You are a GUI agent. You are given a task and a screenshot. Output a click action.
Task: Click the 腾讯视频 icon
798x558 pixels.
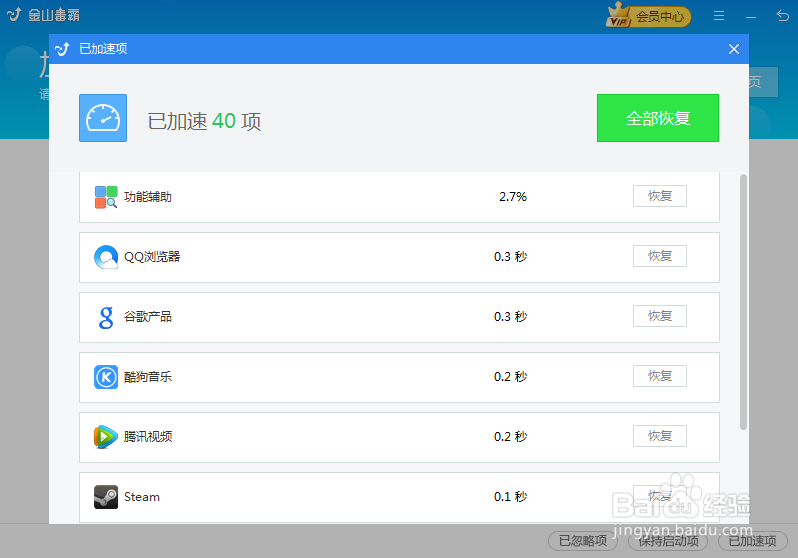(x=106, y=437)
